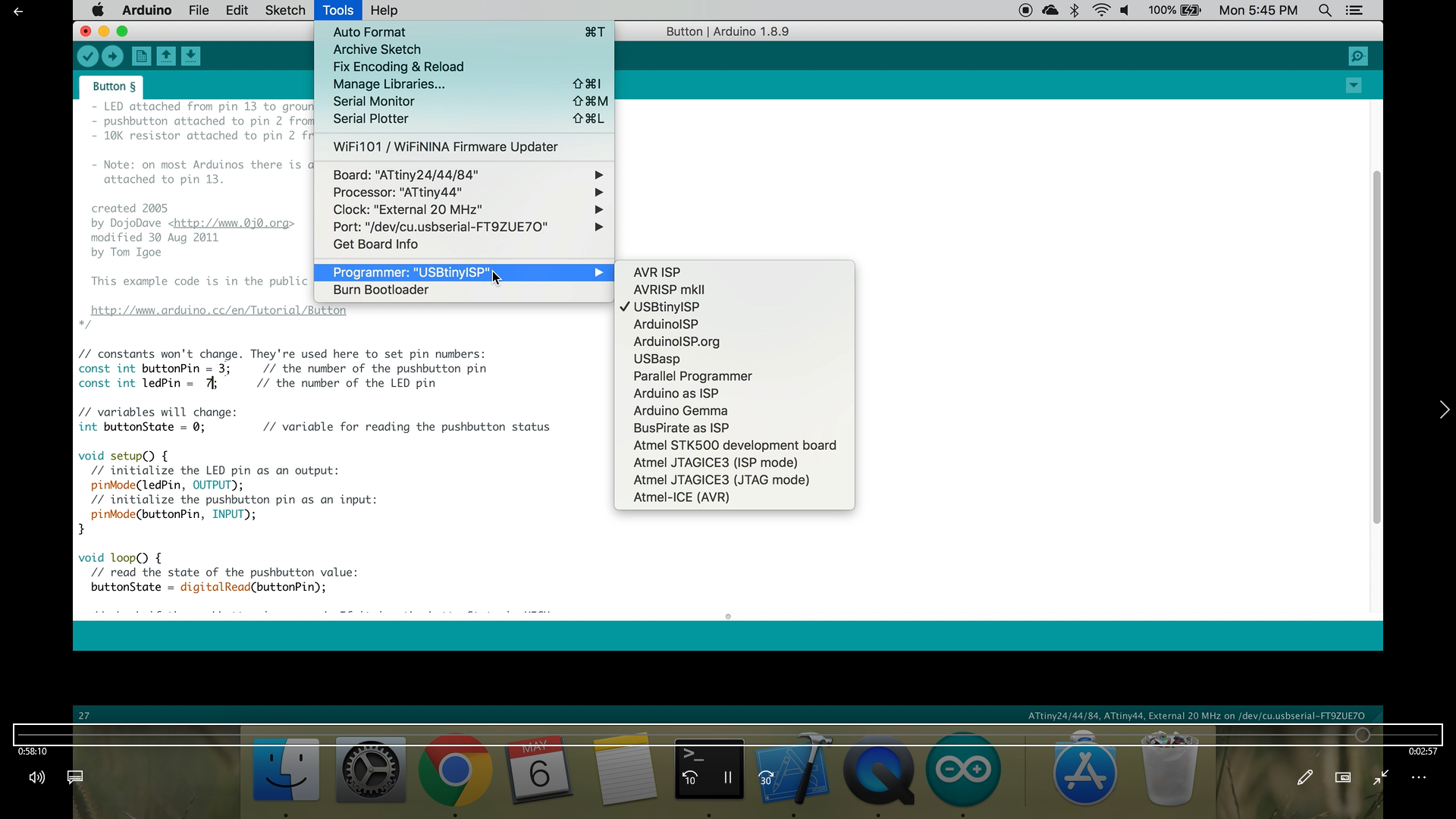Screen dimensions: 1456x819
Task: Open the Serial Monitor magnifier icon
Action: [1358, 56]
